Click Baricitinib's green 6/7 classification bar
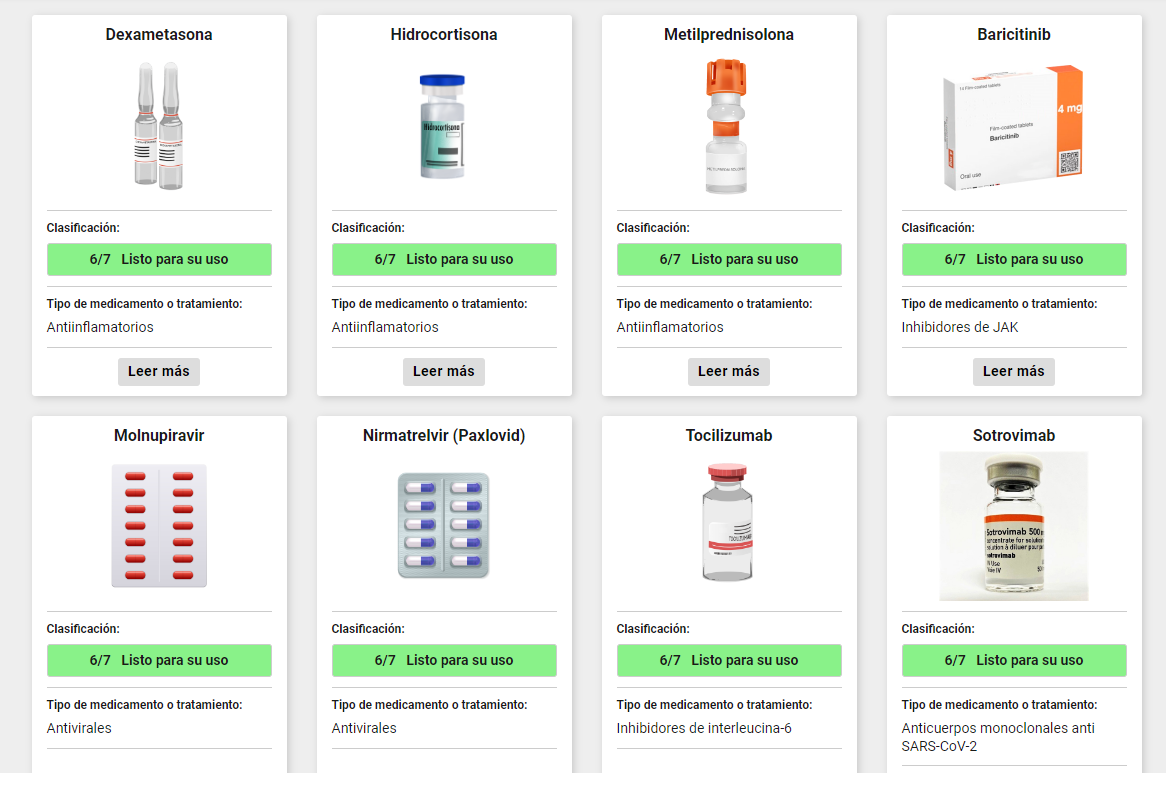The image size is (1166, 785). (1014, 259)
